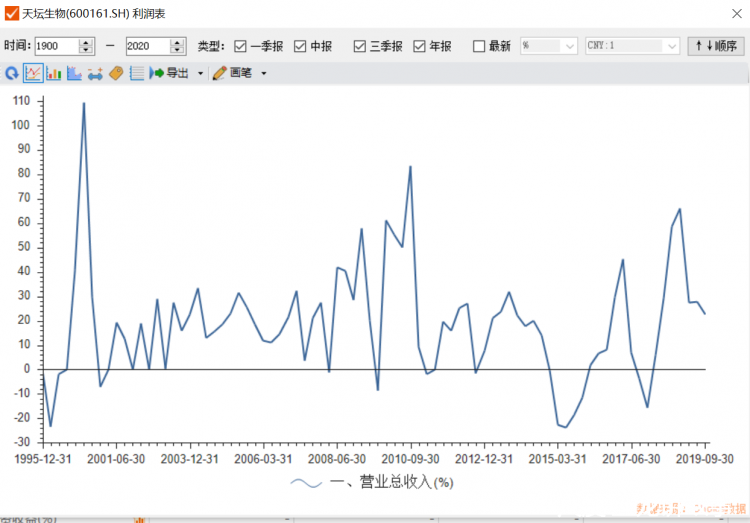This screenshot has height=523, width=750.
Task: Enable the 最新 checkbox
Action: pyautogui.click(x=479, y=46)
